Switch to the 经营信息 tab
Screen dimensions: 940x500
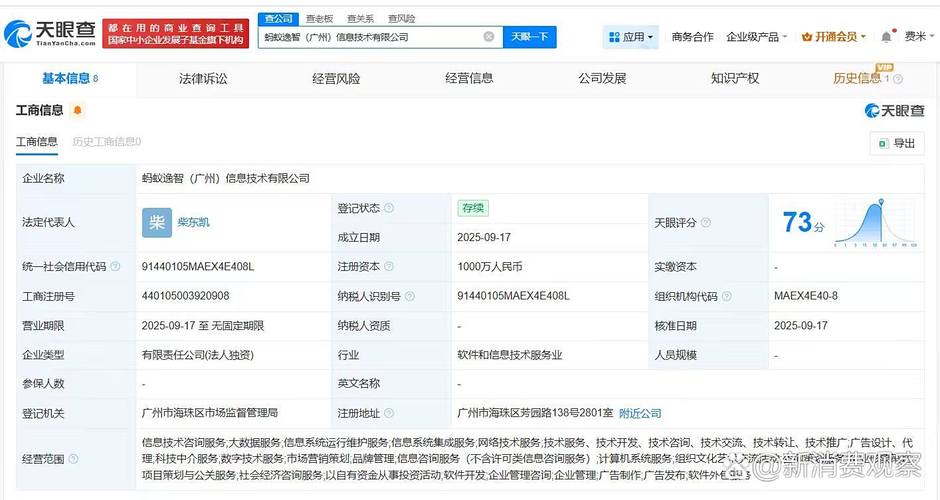[469, 79]
